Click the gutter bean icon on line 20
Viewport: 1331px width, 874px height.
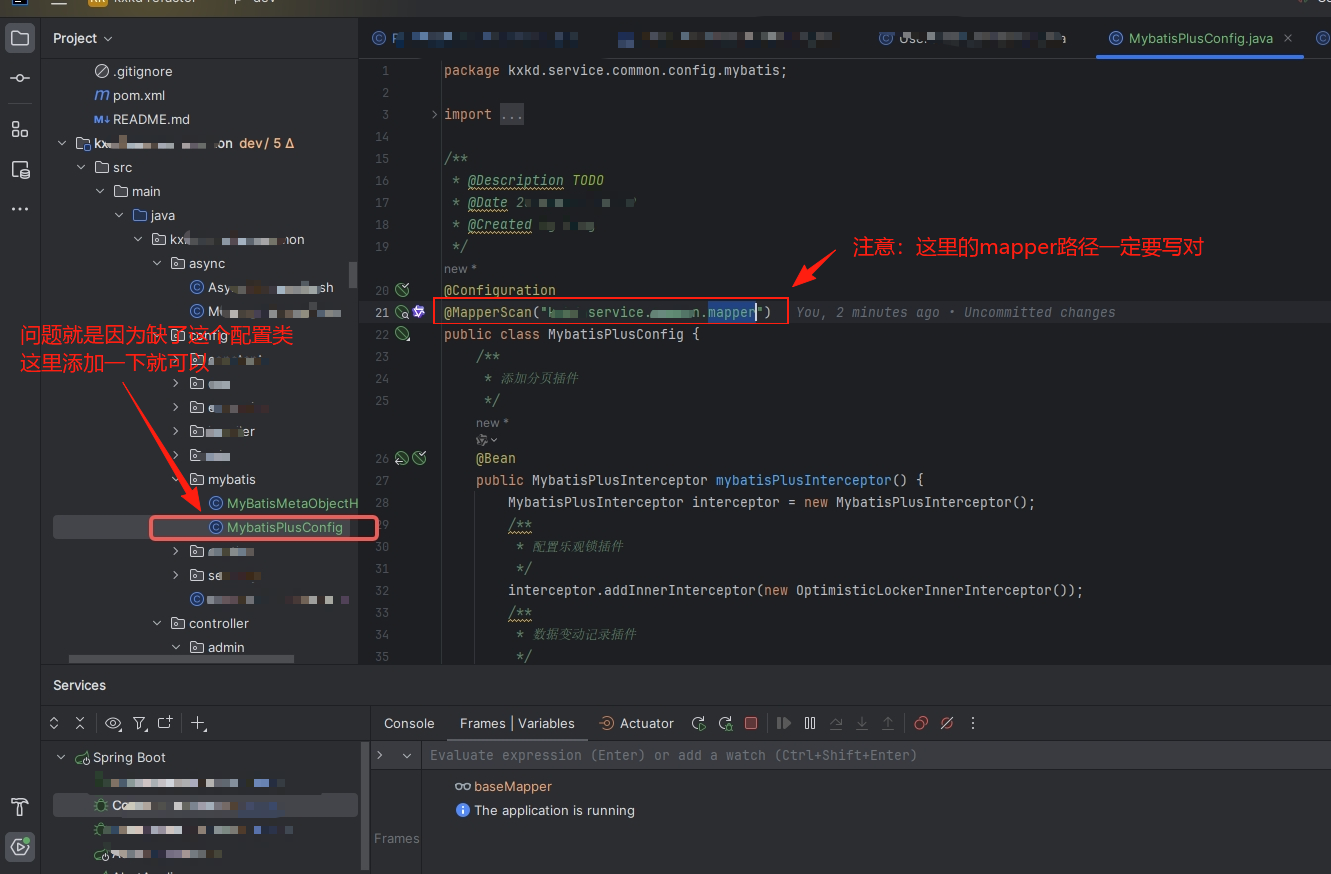point(402,290)
